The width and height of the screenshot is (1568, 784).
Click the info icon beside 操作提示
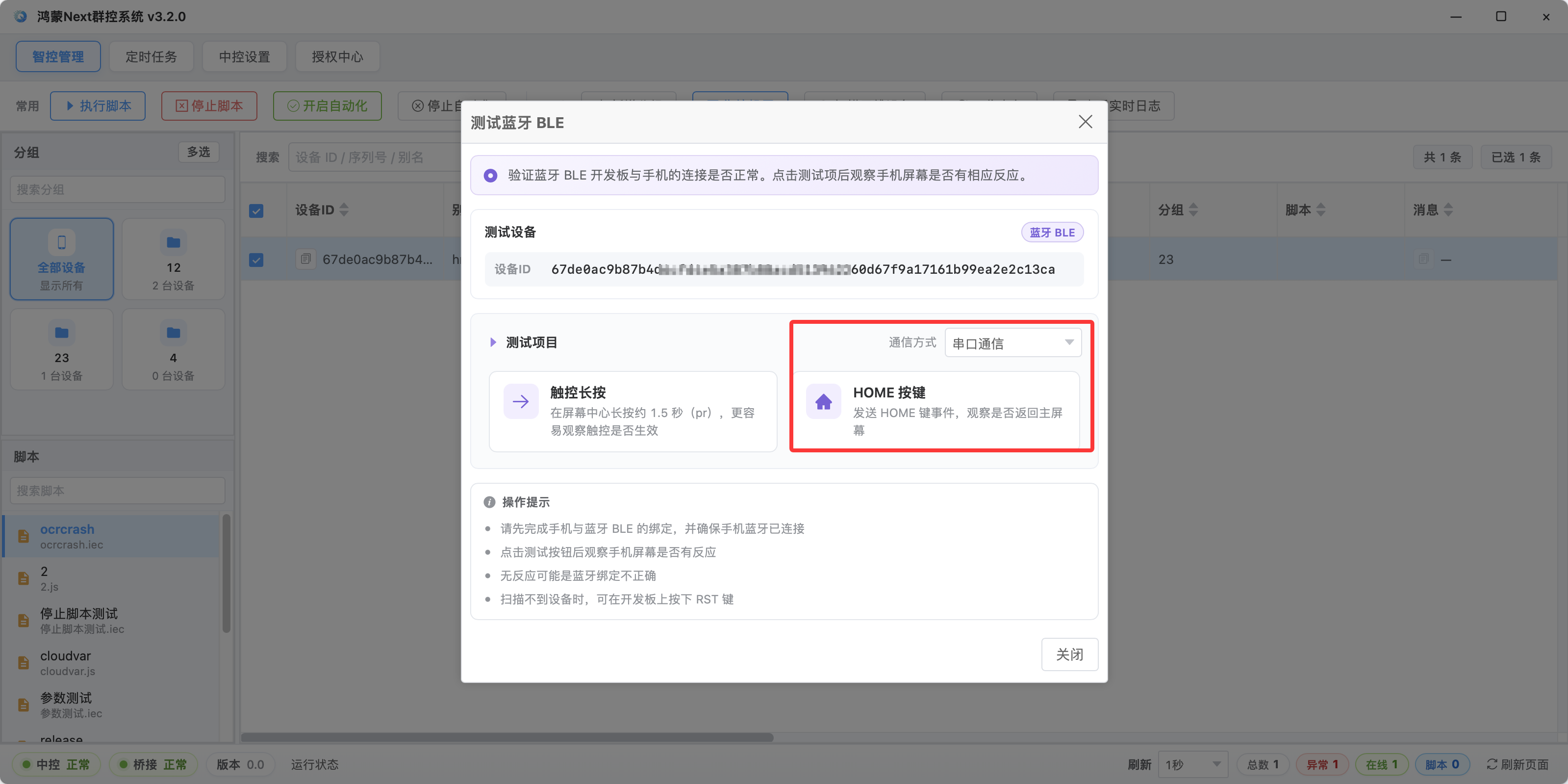(489, 502)
